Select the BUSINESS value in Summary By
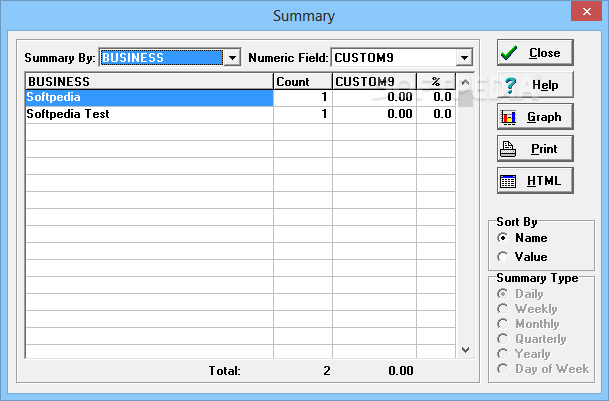 [162, 58]
